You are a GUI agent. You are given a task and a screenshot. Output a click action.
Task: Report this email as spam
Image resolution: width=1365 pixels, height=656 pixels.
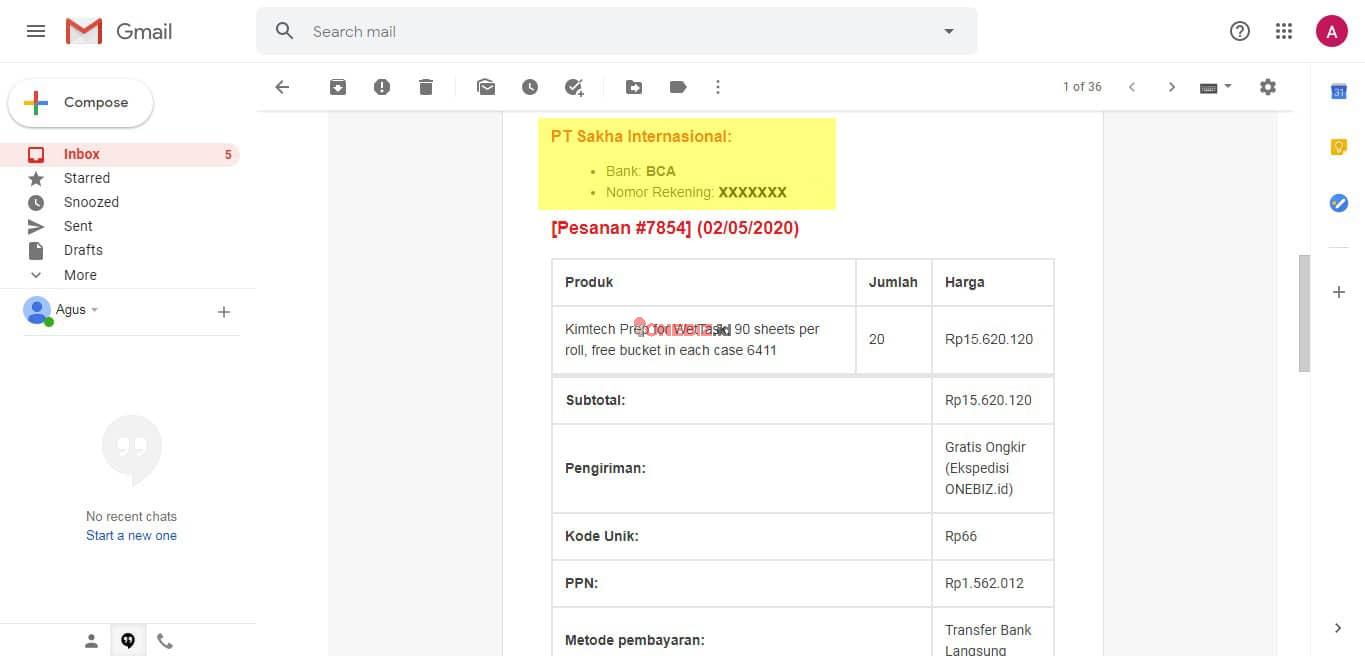point(382,87)
